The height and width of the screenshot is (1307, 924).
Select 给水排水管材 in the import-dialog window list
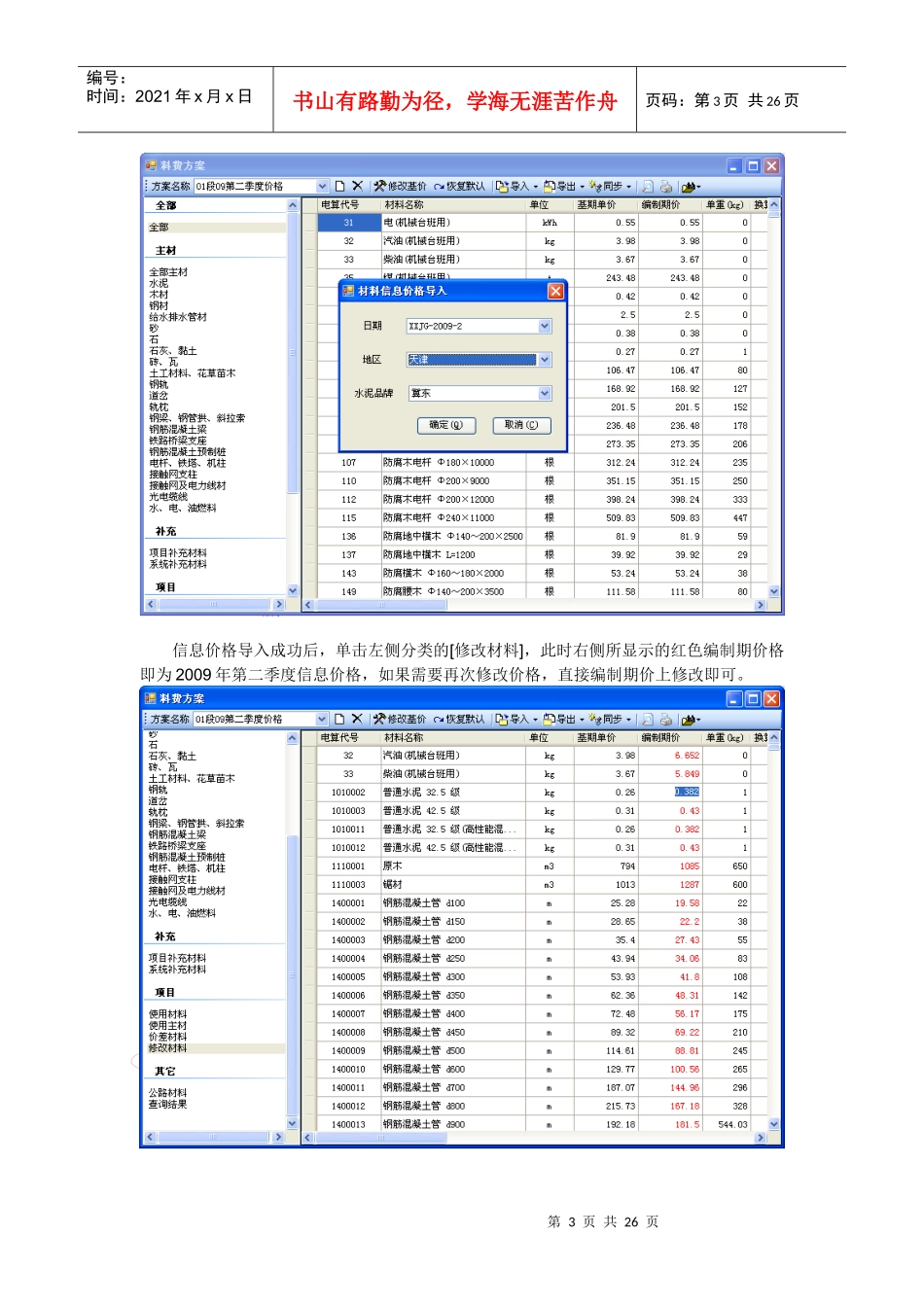[178, 317]
